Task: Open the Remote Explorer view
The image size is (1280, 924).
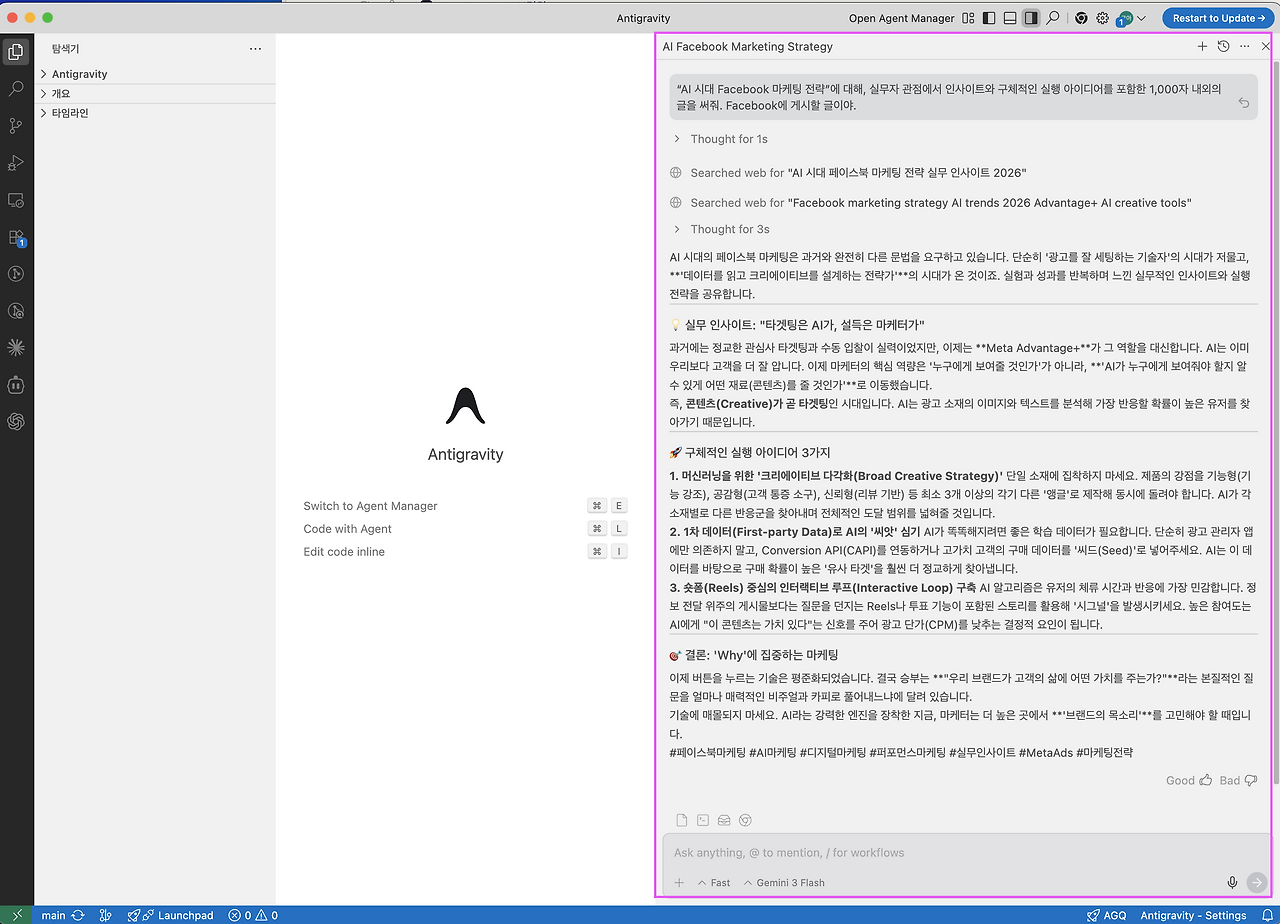Action: [16, 200]
